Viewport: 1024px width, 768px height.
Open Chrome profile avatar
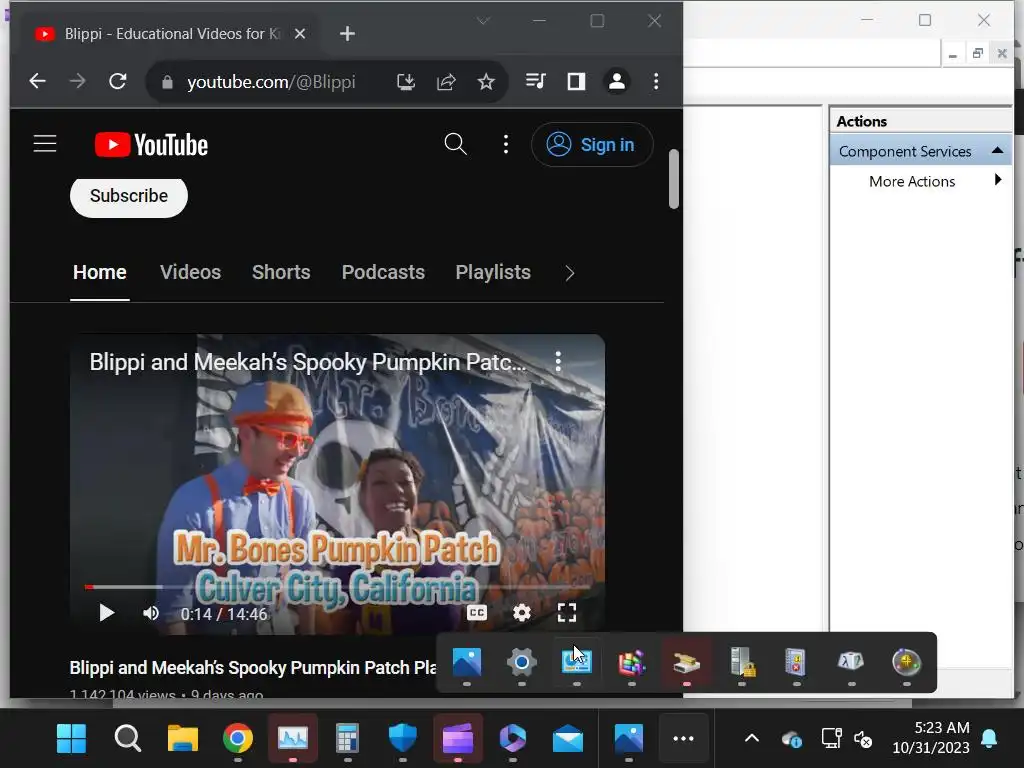[616, 81]
